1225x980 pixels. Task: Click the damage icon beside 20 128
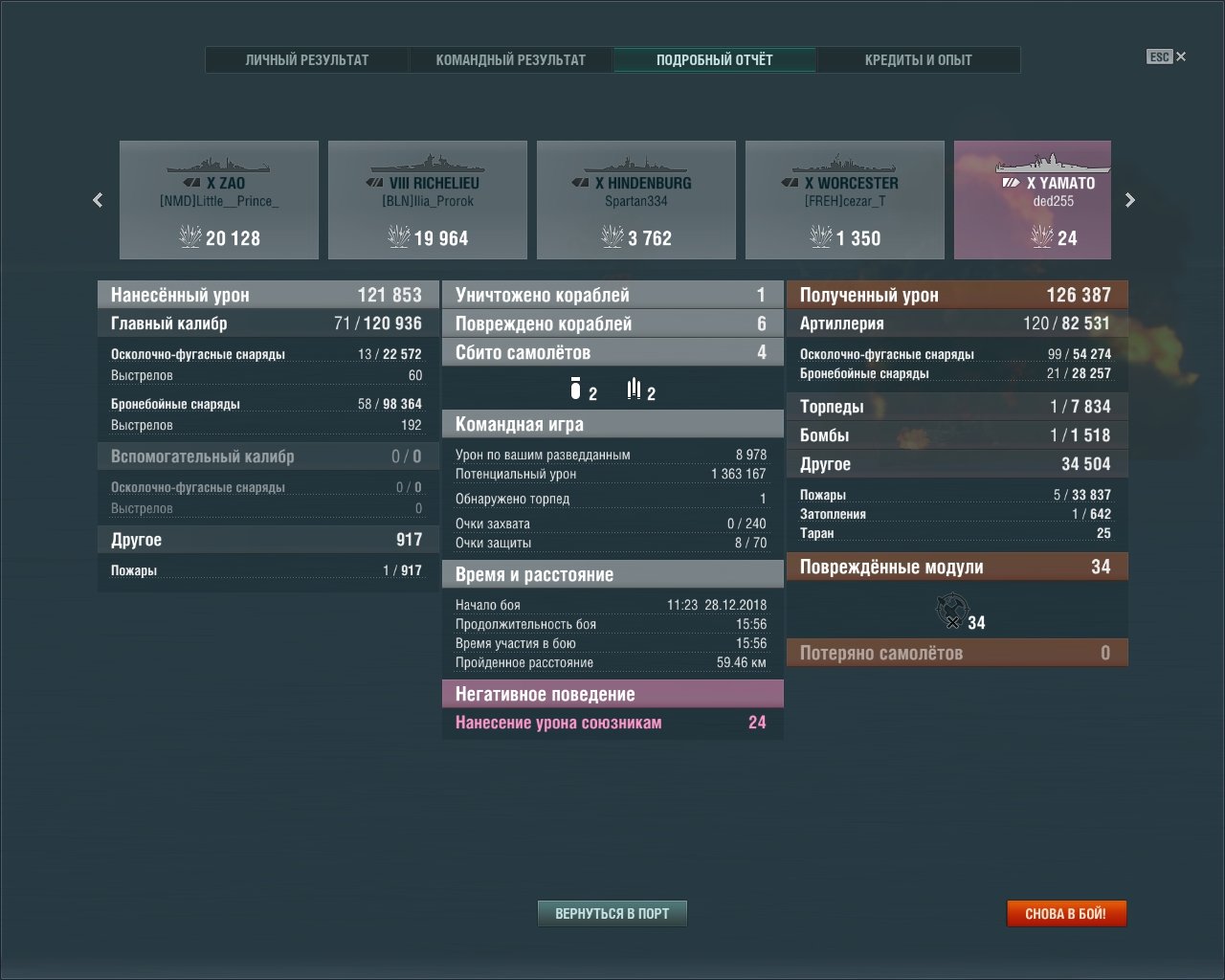click(x=190, y=236)
